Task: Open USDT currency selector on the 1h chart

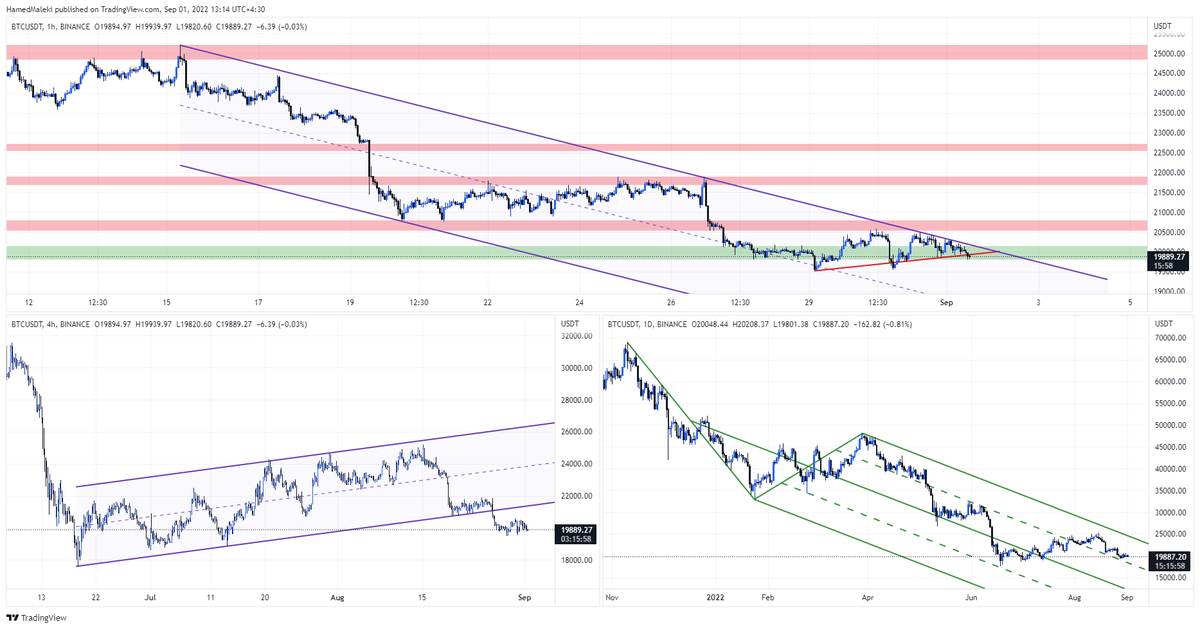Action: pos(1162,25)
